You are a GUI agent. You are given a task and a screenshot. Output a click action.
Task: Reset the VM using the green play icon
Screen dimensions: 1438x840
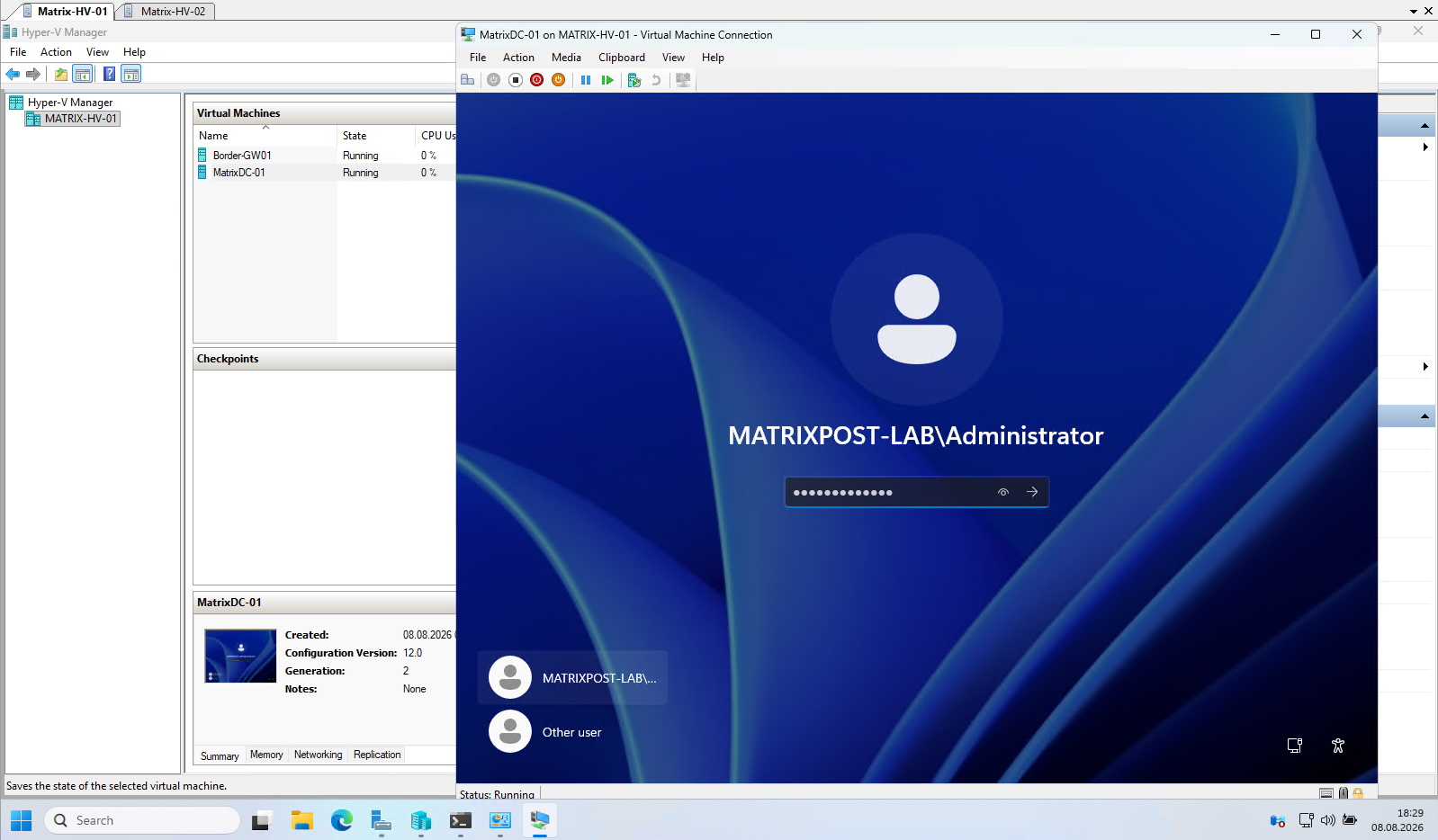[607, 80]
